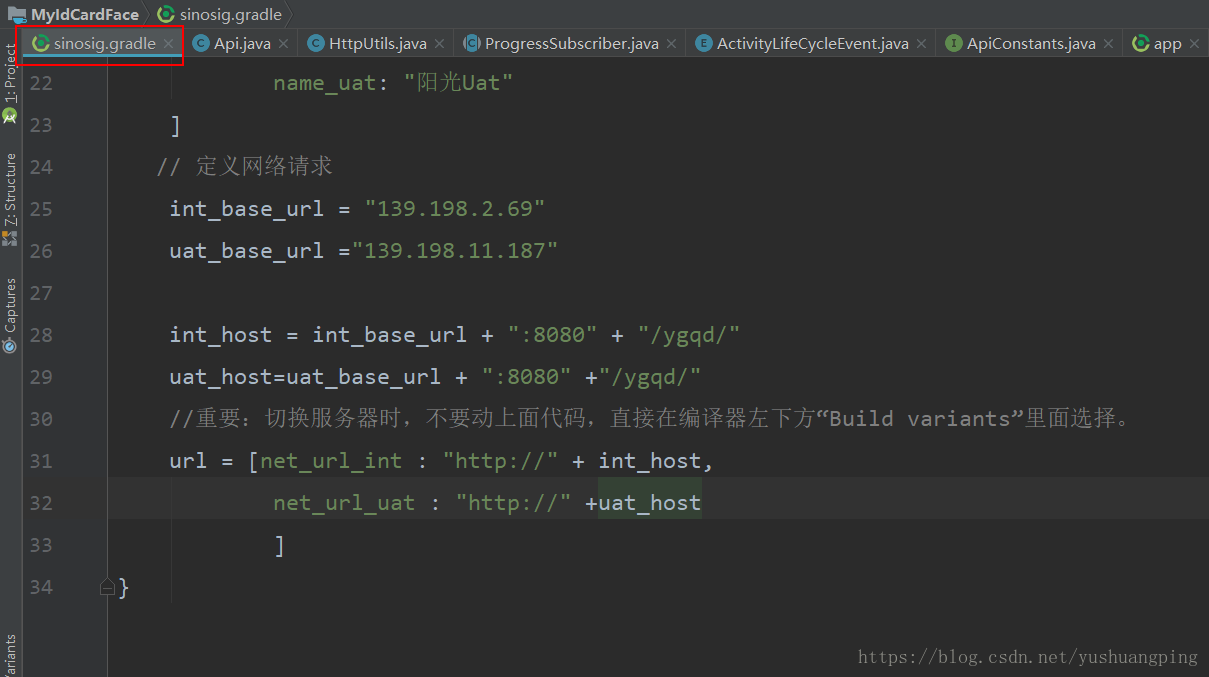
Task: Open the 1: Project tool window
Action: pyautogui.click(x=10, y=73)
